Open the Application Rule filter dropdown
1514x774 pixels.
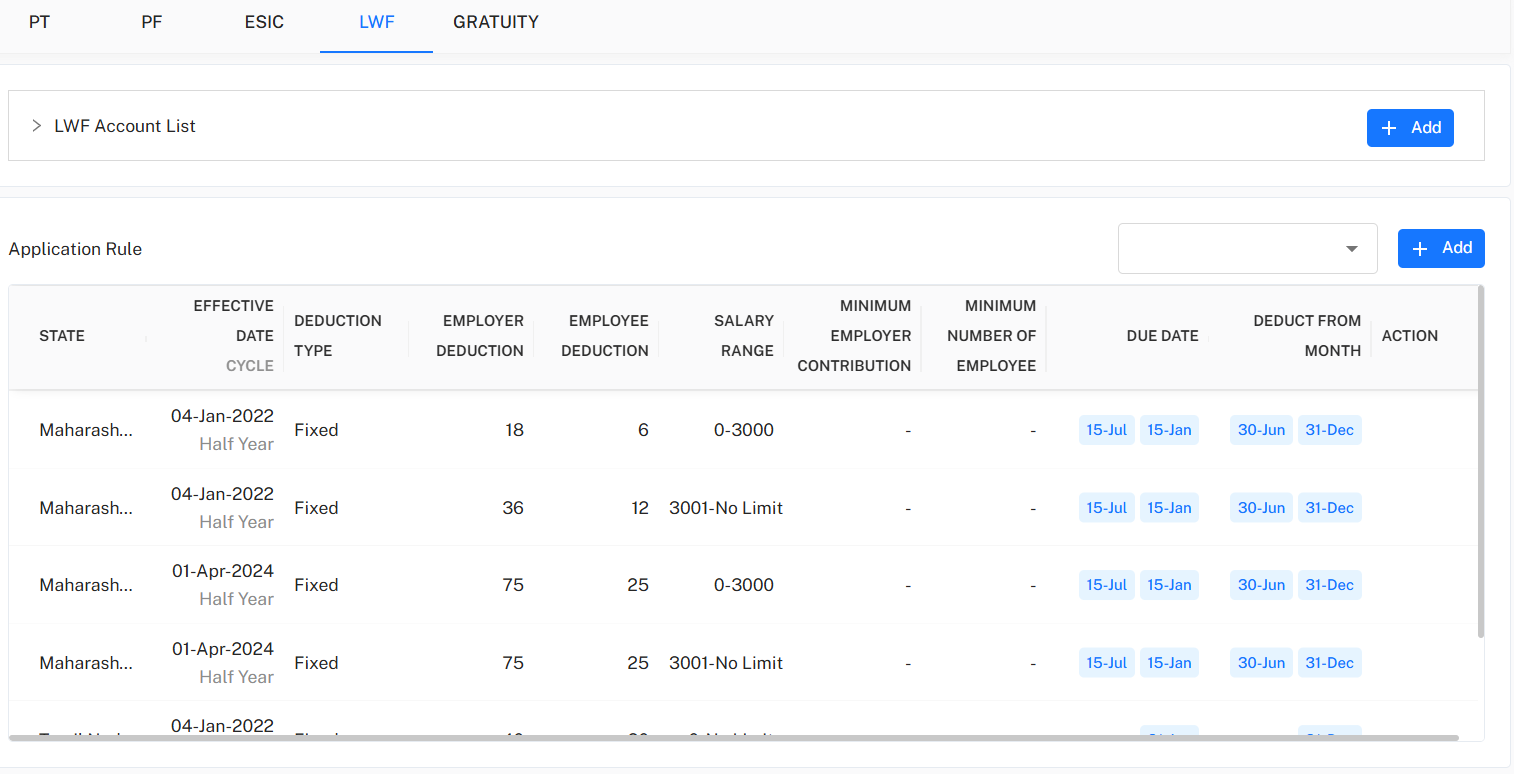[x=1247, y=248]
